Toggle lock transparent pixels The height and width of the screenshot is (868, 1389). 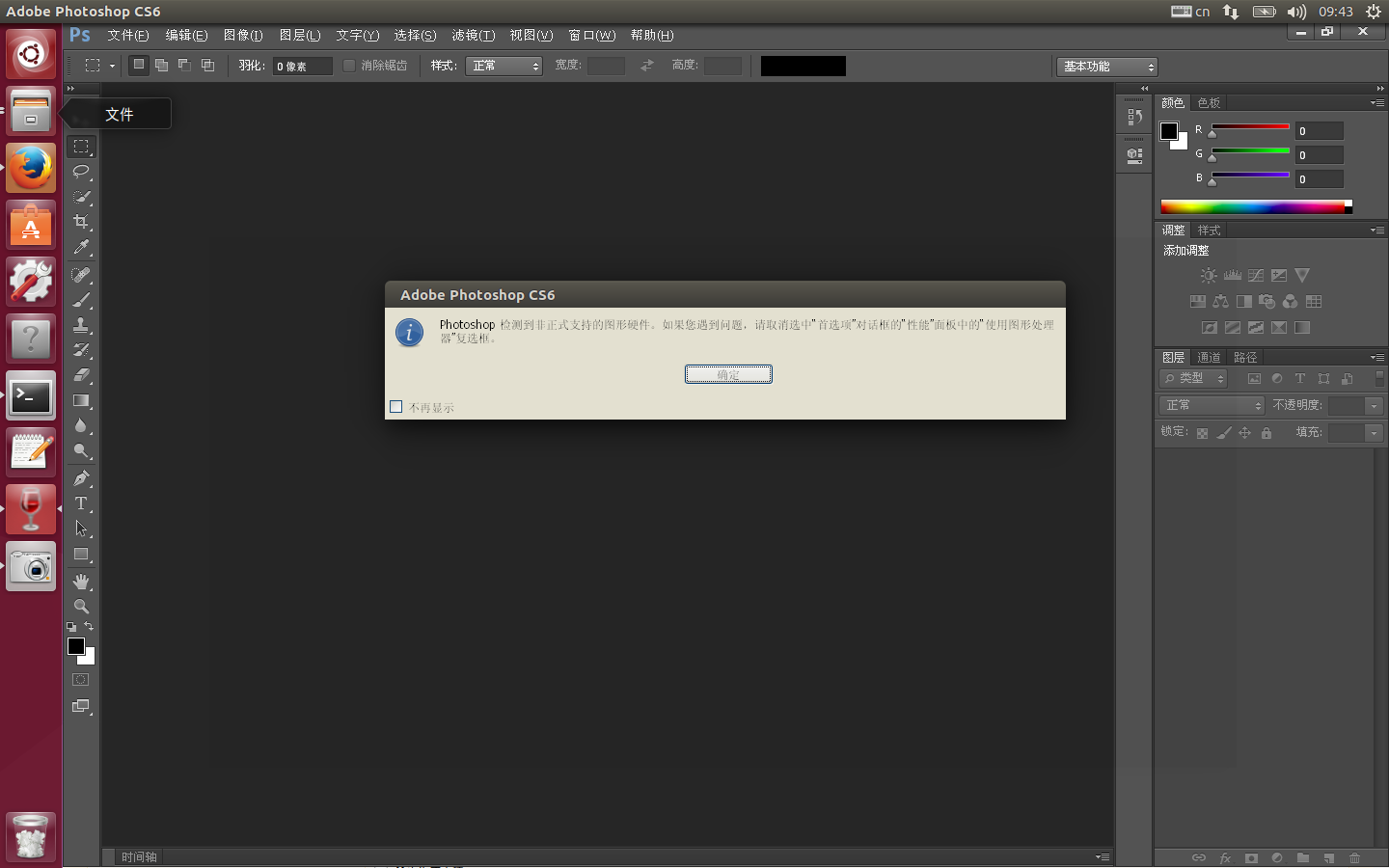[x=1202, y=433]
